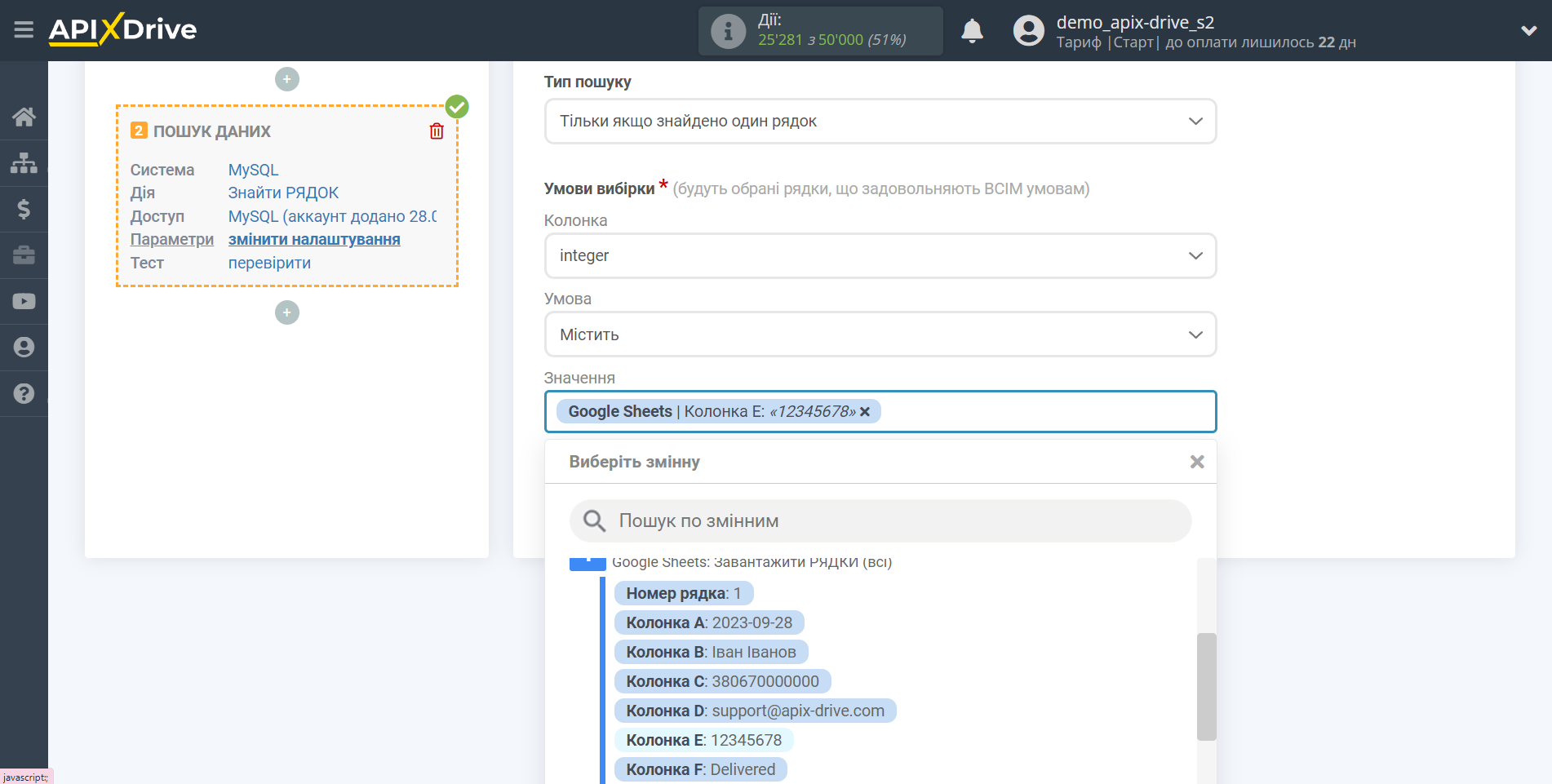Image resolution: width=1552 pixels, height=784 pixels.
Task: Expand the account menu chevron
Action: coord(1529,30)
